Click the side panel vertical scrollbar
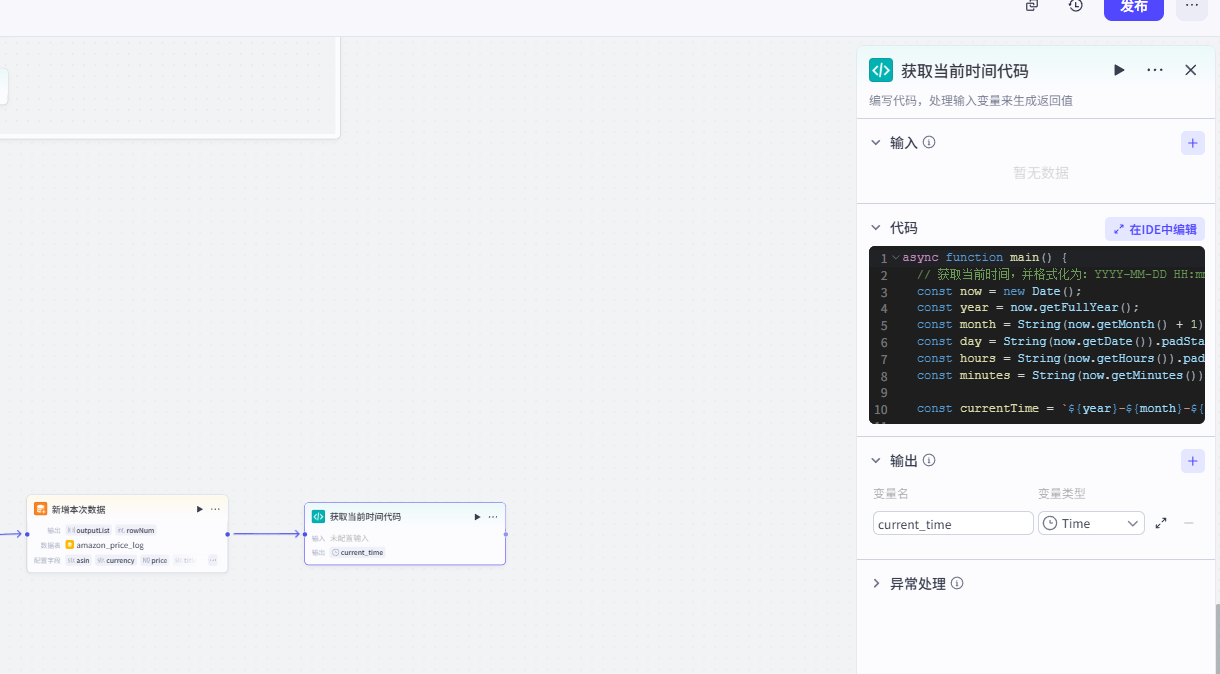The height and width of the screenshot is (674, 1220). click(x=1217, y=640)
